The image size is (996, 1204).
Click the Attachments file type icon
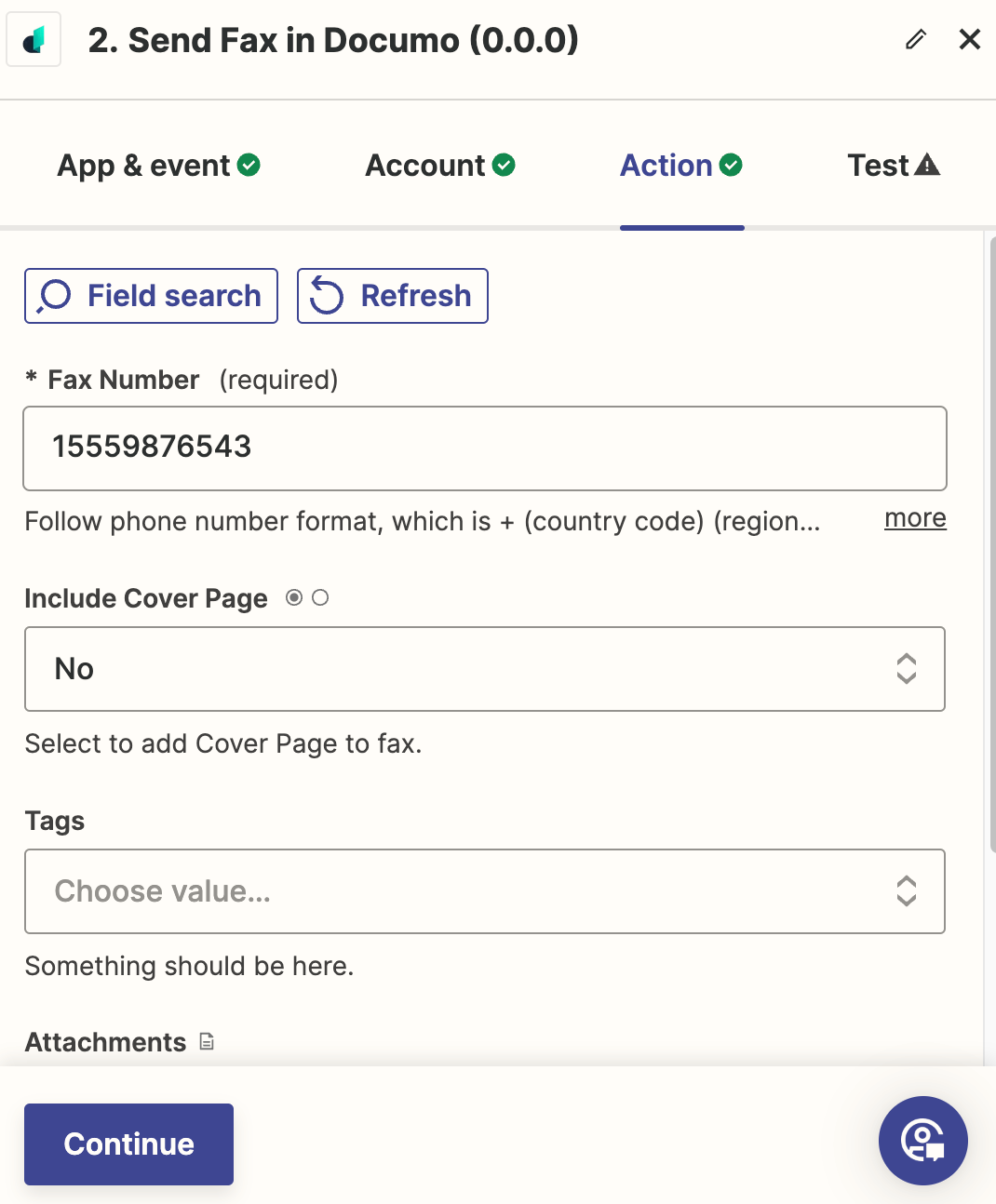click(207, 1042)
